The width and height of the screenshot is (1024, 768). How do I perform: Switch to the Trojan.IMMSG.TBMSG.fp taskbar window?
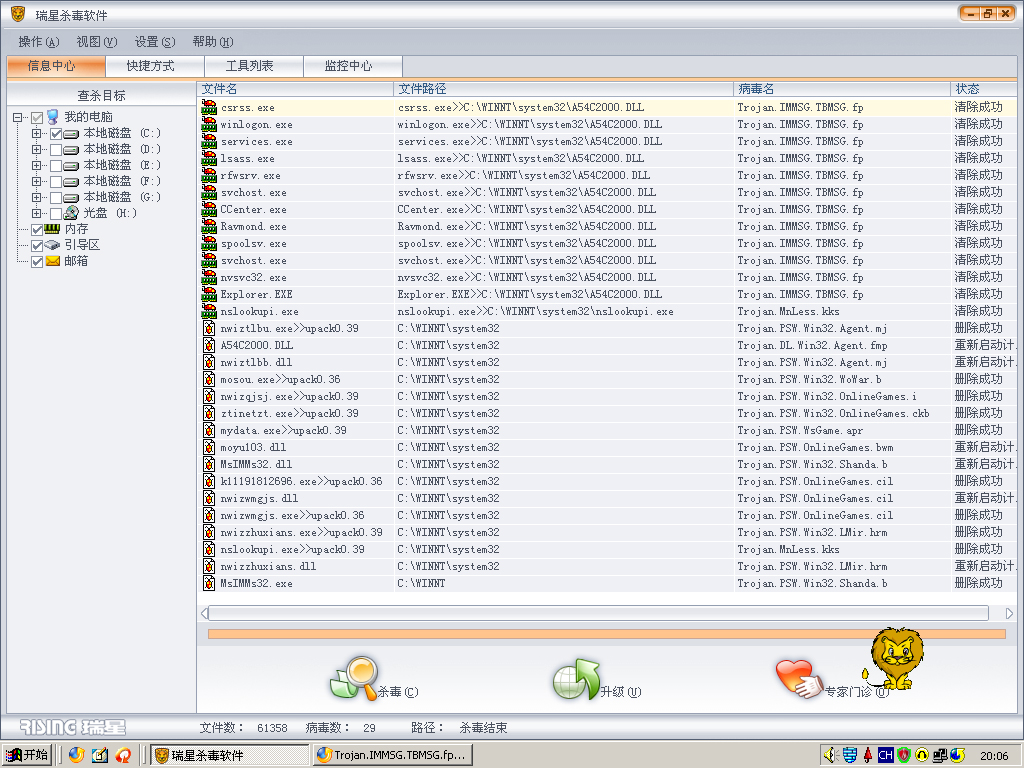[392, 755]
